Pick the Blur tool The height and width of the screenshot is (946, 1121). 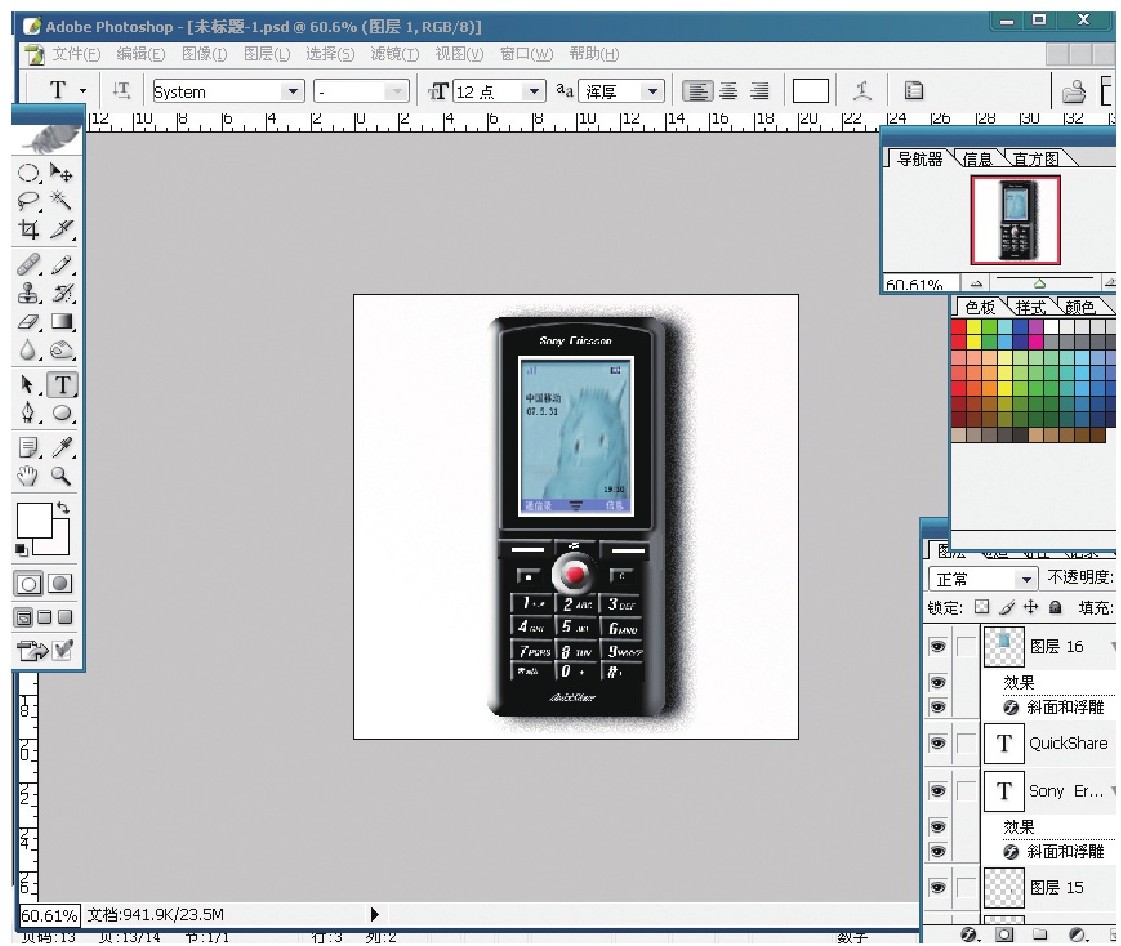coord(29,350)
